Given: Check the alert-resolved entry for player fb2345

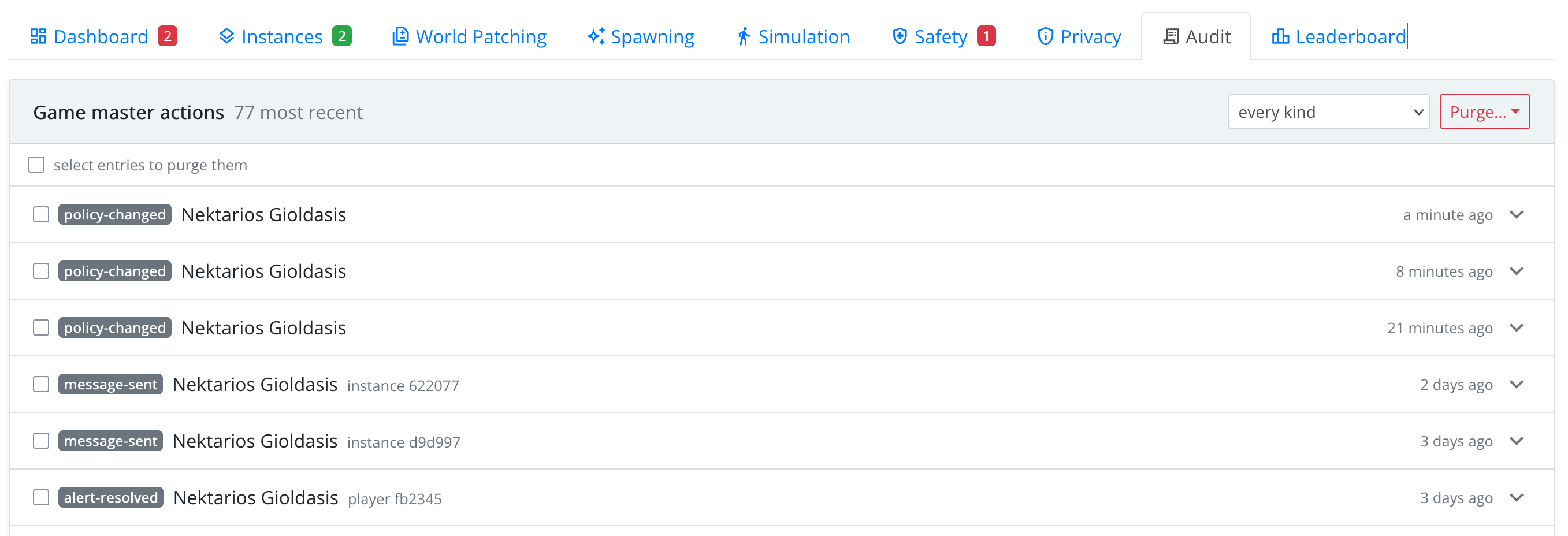Looking at the screenshot, I should pos(41,498).
